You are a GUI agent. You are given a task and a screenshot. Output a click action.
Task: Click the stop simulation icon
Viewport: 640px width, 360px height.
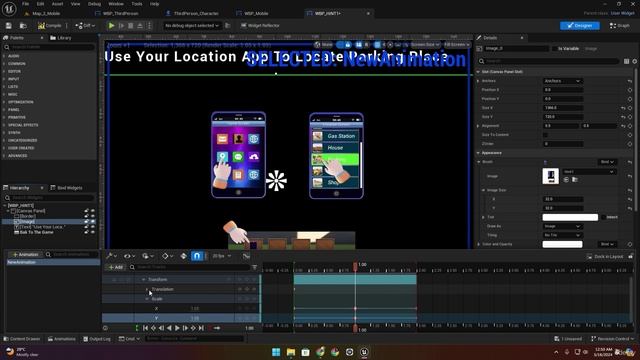click(x=131, y=26)
